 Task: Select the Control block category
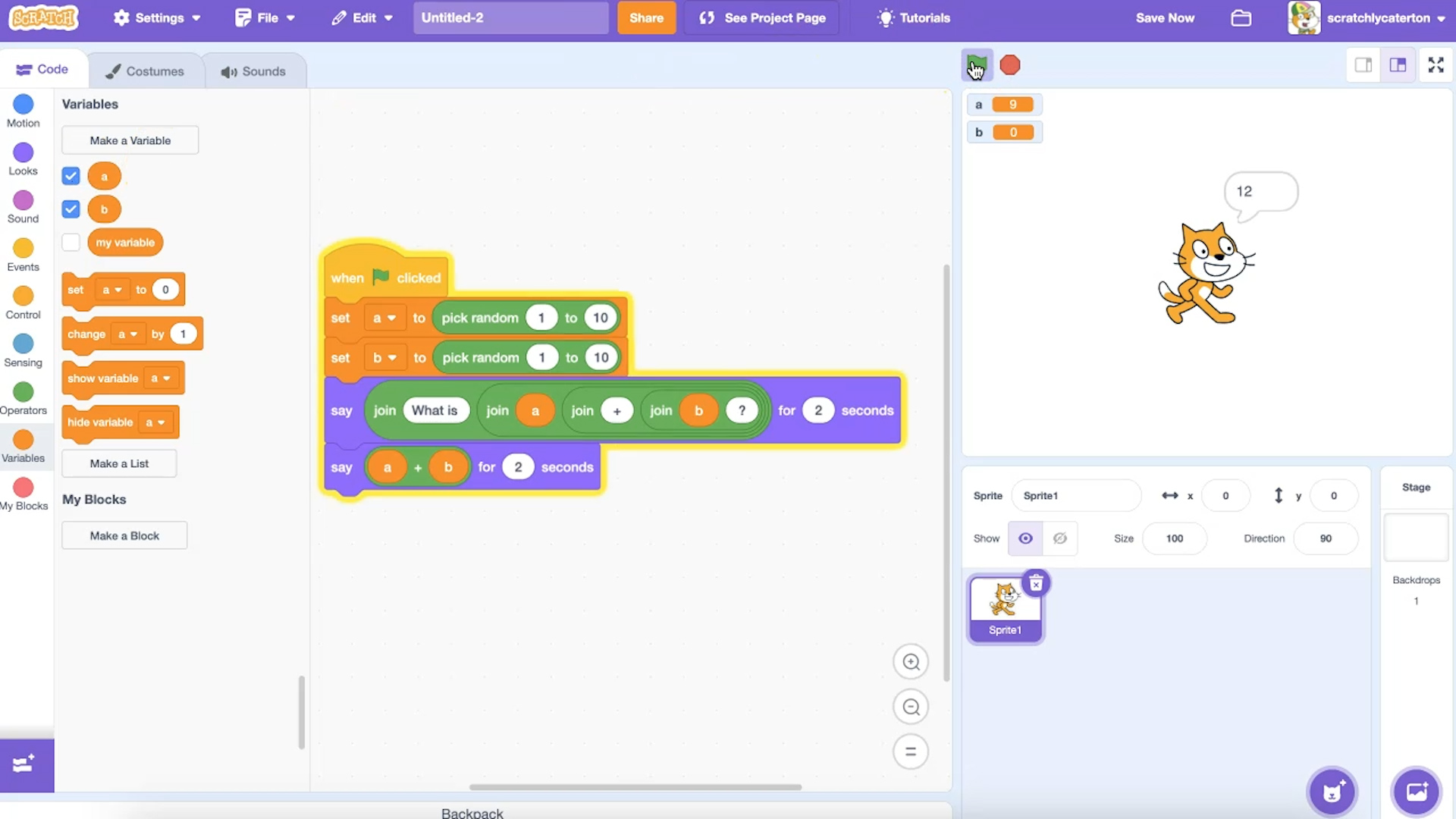coord(24,303)
